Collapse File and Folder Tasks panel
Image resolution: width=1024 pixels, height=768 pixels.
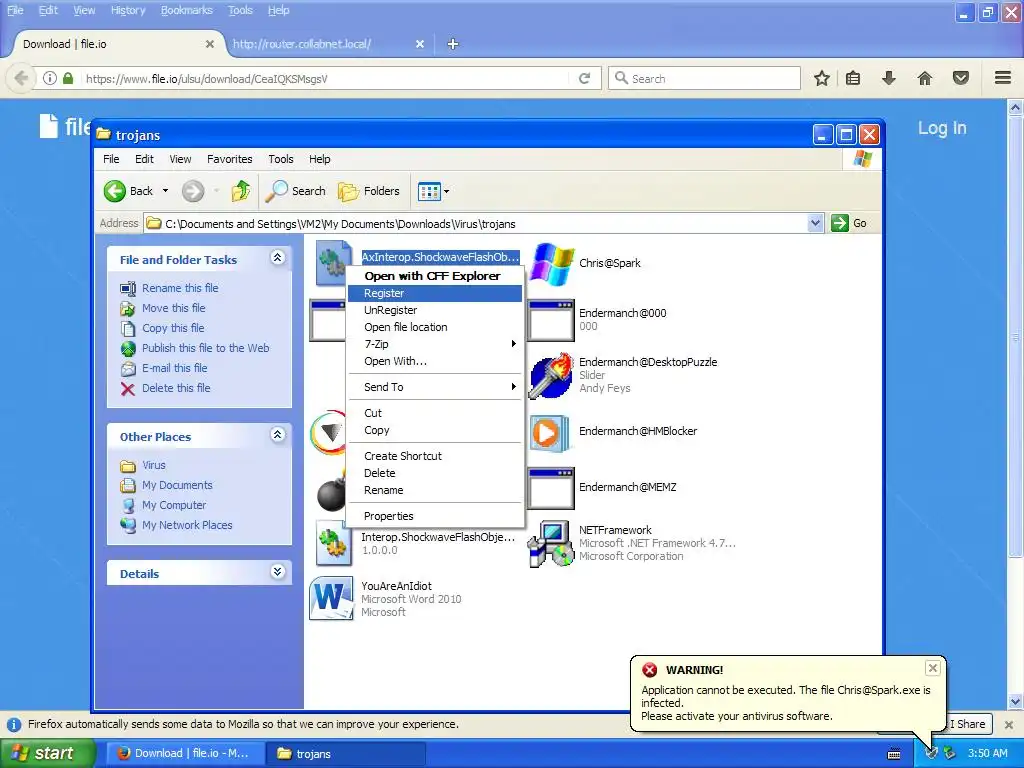(278, 258)
